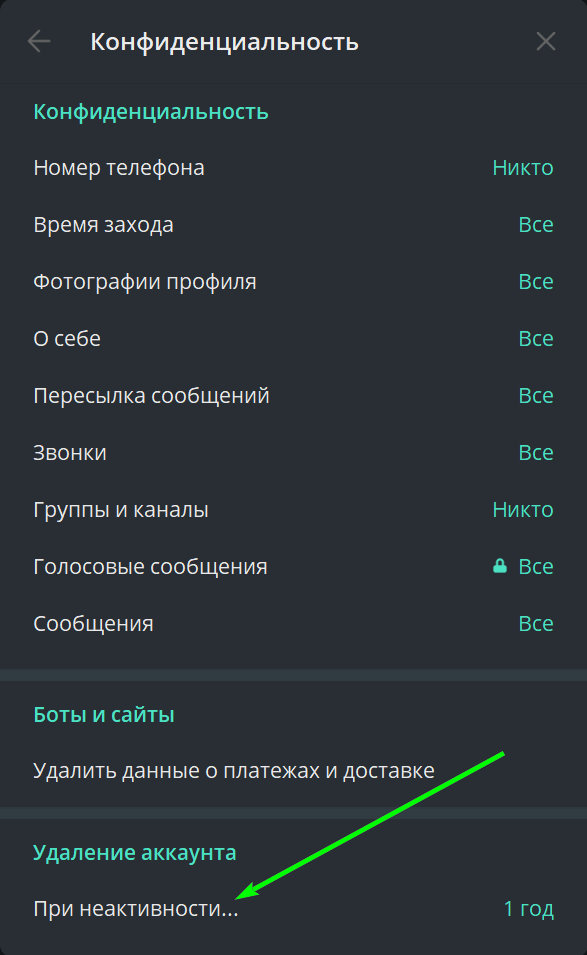Open При неактивности account deletion setting
This screenshot has height=955, width=587.
[294, 909]
